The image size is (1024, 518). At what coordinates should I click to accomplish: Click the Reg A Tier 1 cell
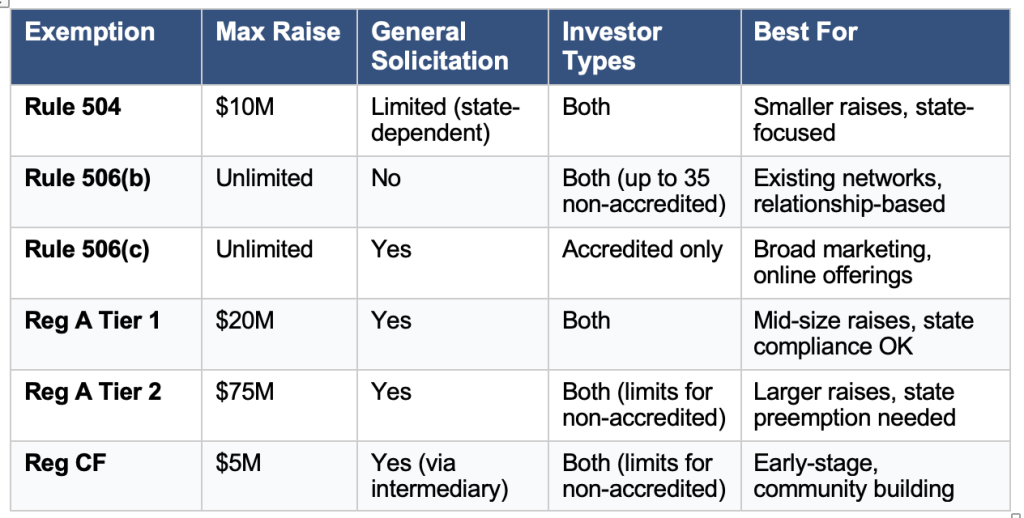(93, 320)
